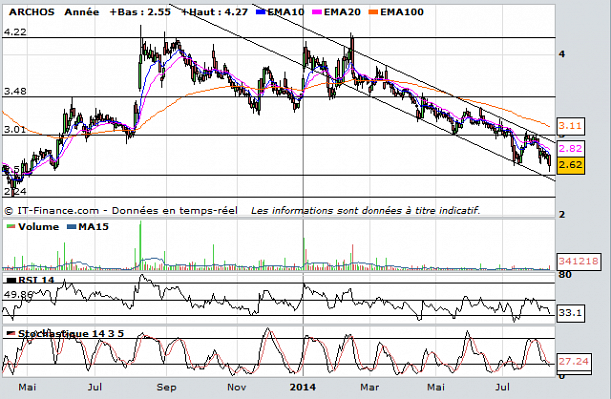Screen dimensions: 611x399
Task: Click the IT-Finance.com copyright text
Action: coord(121,211)
